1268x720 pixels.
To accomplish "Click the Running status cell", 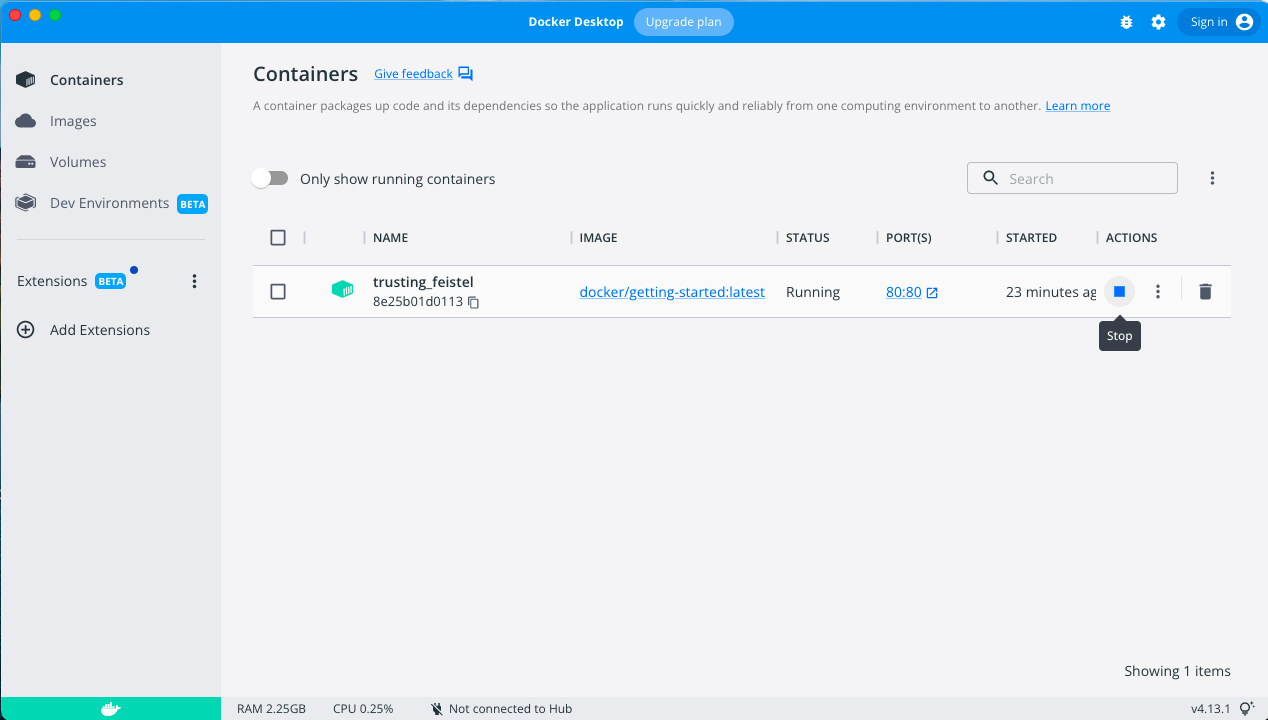I will [x=813, y=292].
